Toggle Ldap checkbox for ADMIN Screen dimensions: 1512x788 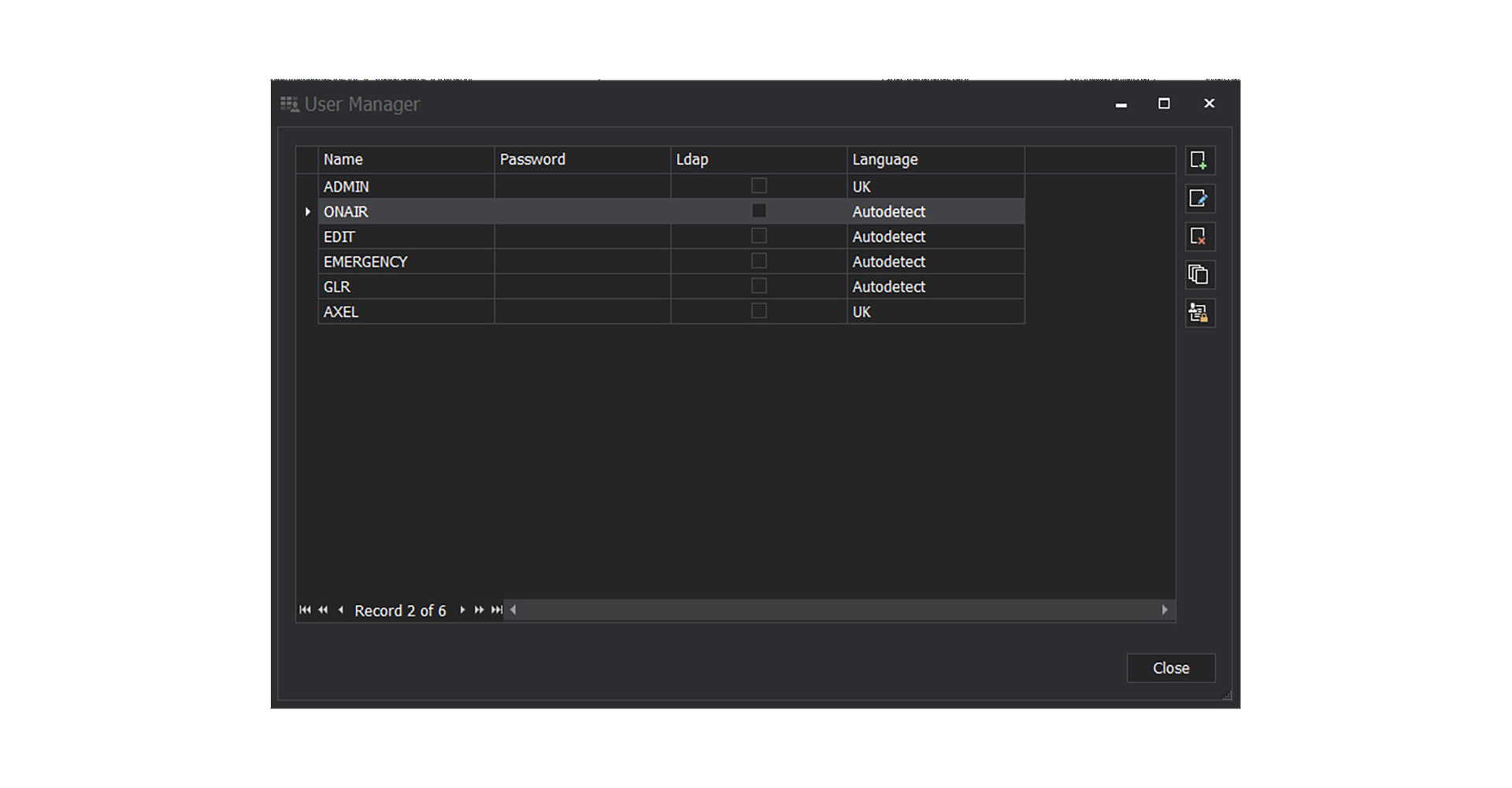pyautogui.click(x=758, y=186)
